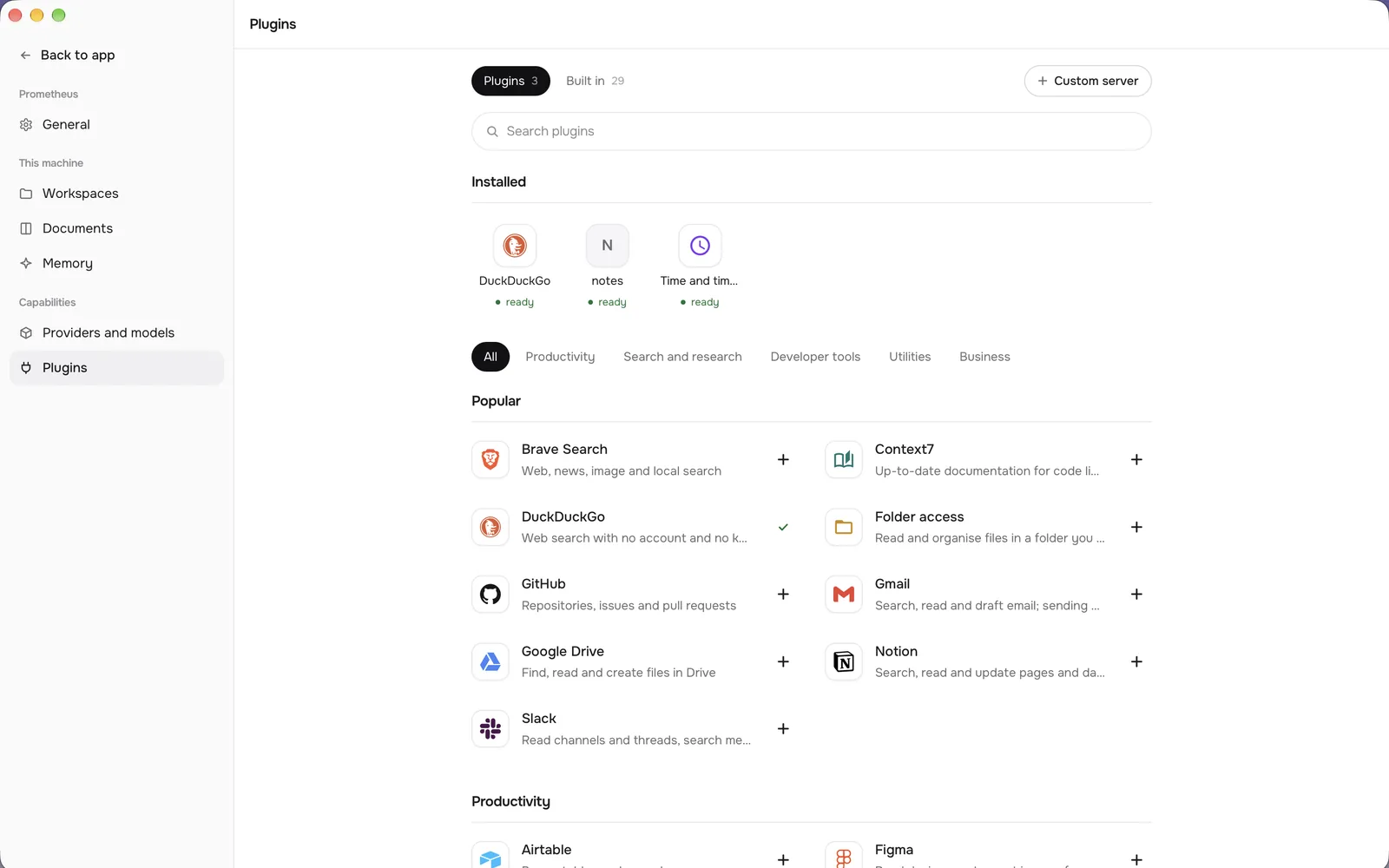
Task: Add the Folder access plugin
Action: [x=1136, y=527]
